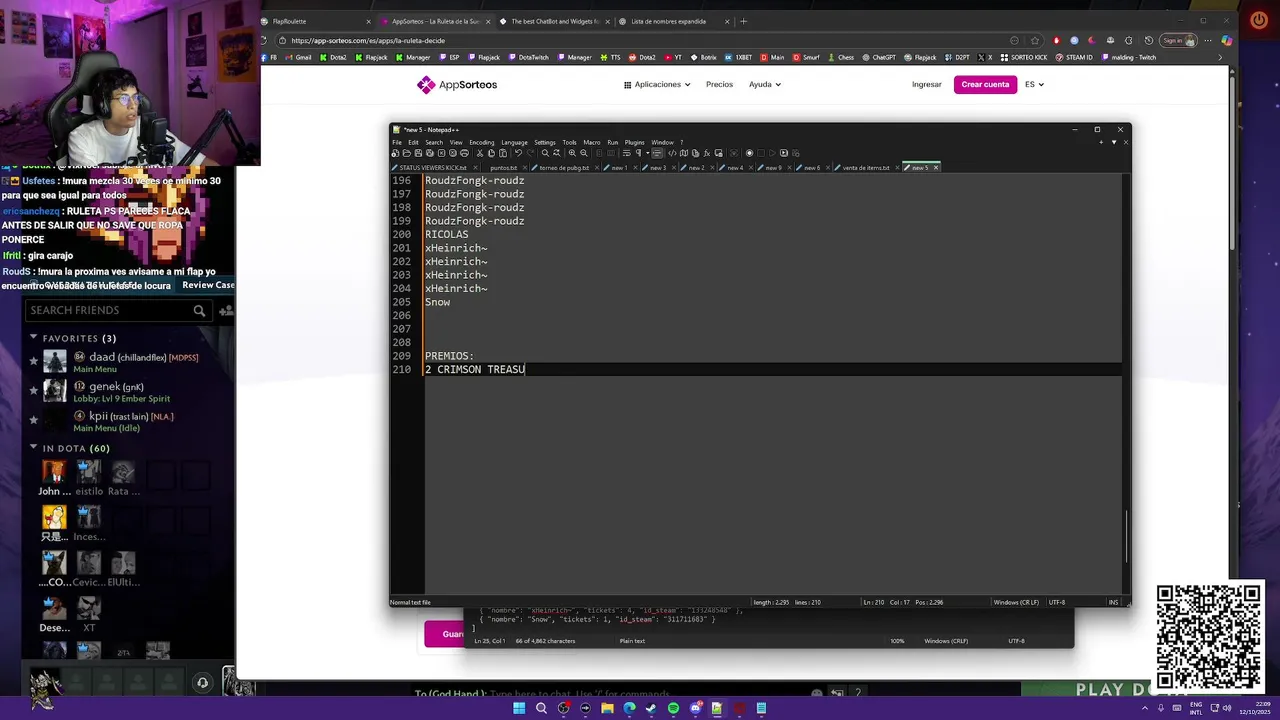Click the Undo arrow in Notepad++ toolbar
The width and height of the screenshot is (1280, 720).
click(x=519, y=153)
